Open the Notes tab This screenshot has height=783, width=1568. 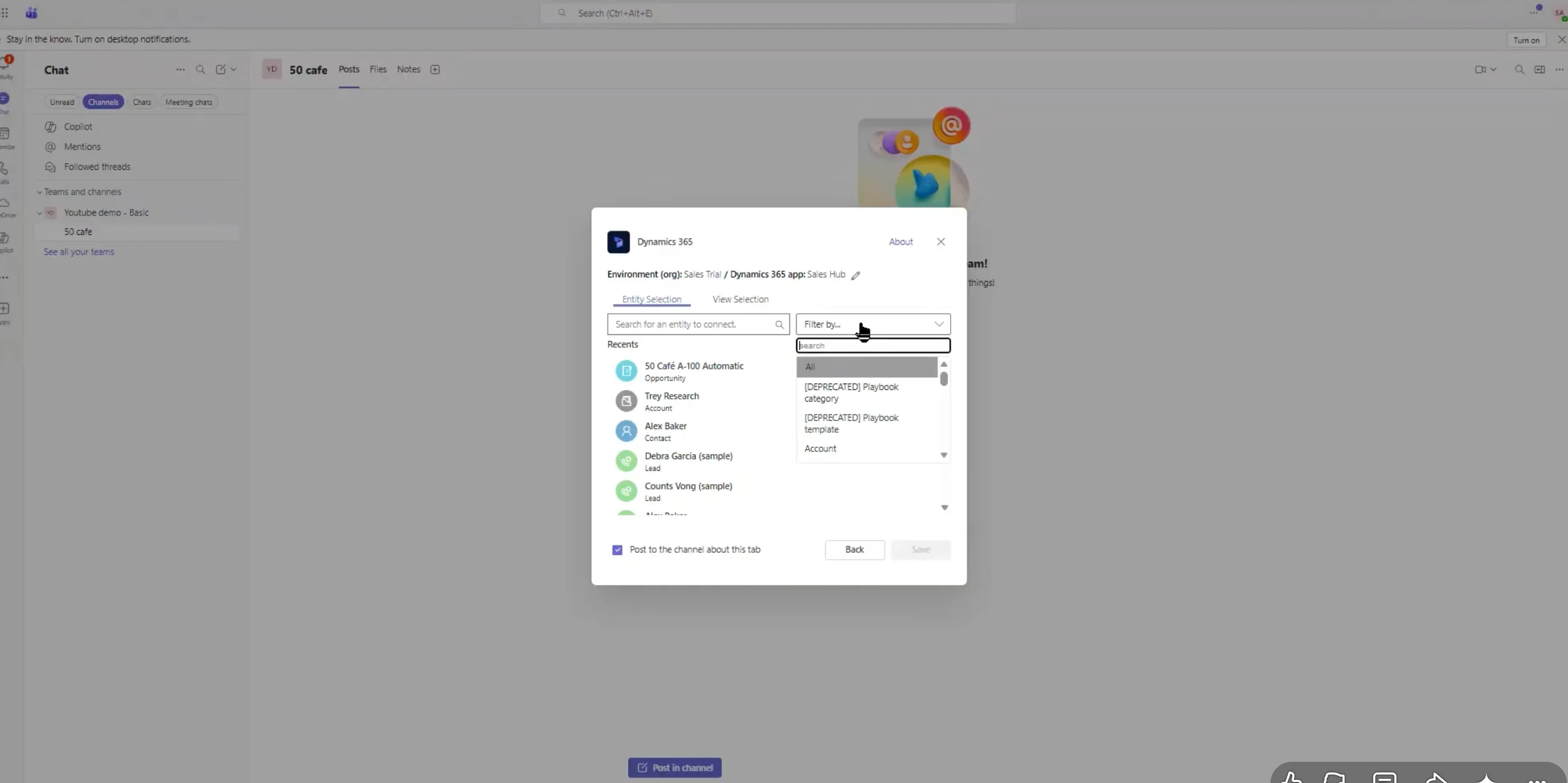[409, 69]
